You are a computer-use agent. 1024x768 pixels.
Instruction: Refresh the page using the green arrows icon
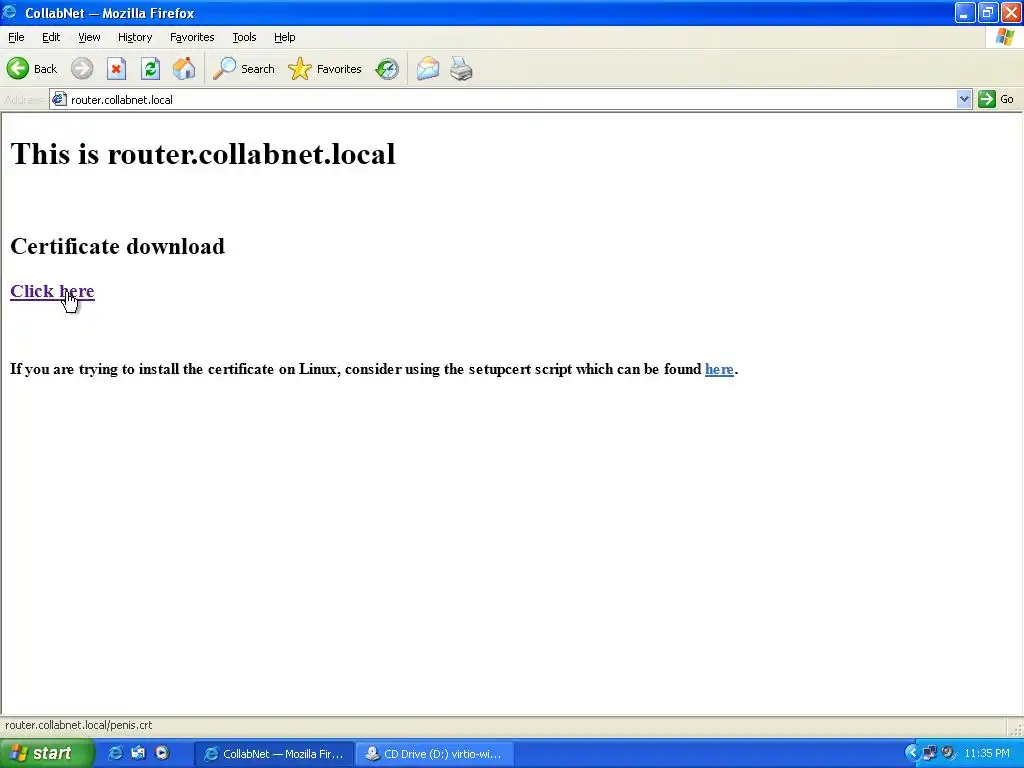pos(150,69)
